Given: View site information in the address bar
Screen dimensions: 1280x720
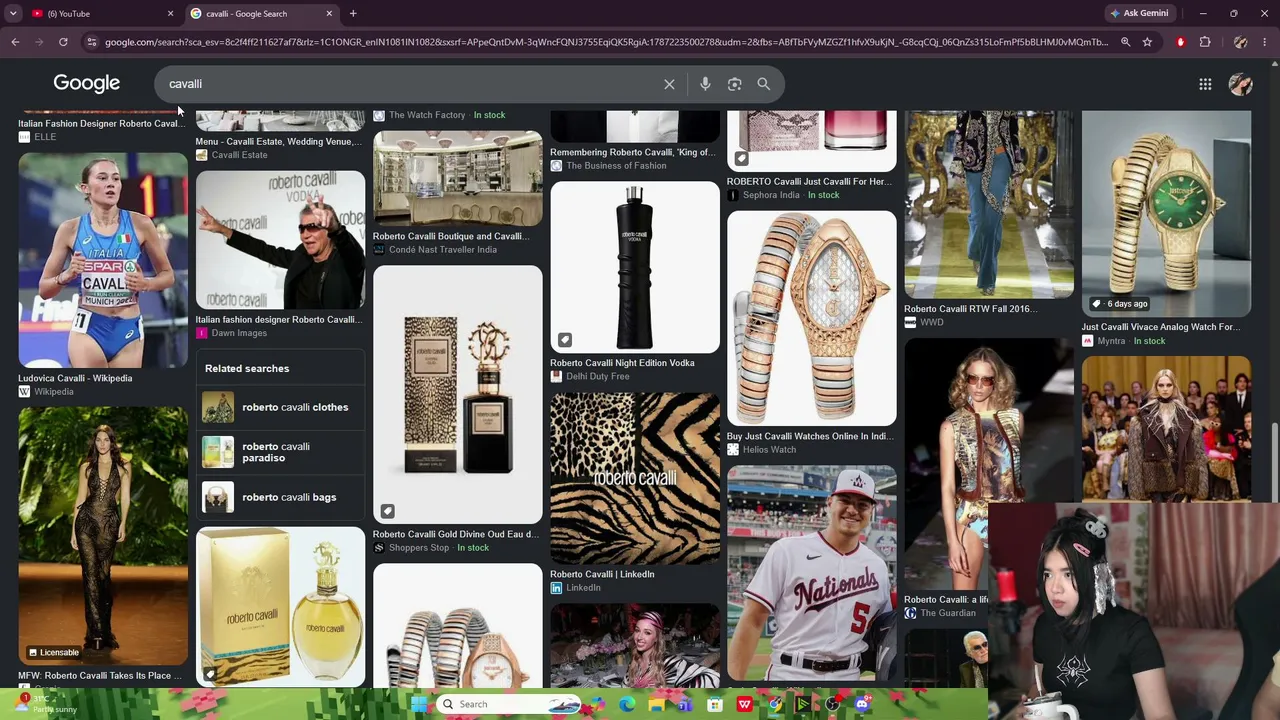Looking at the screenshot, I should pos(91,42).
